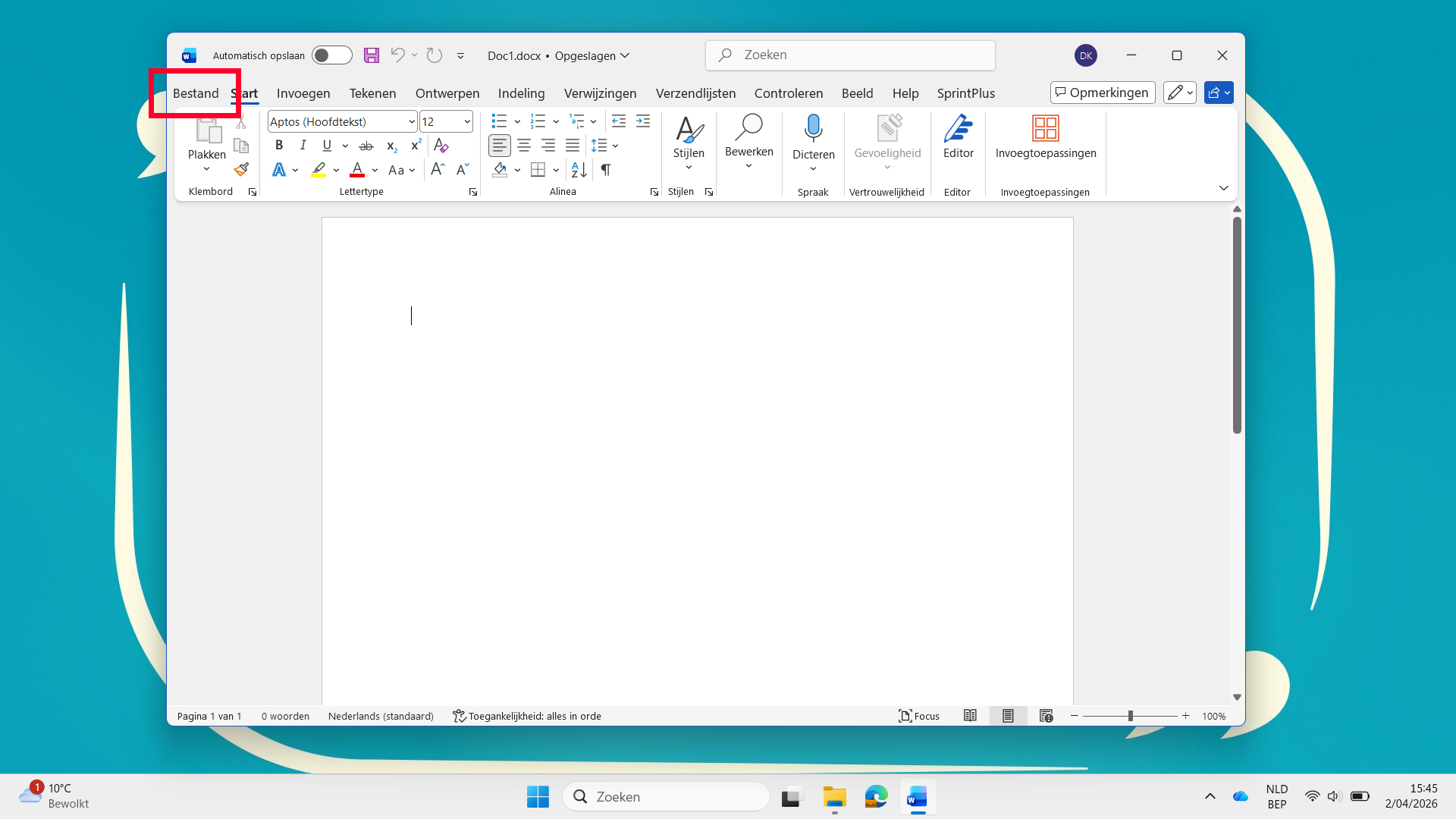The width and height of the screenshot is (1456, 819).
Task: Open the font size dropdown
Action: point(467,122)
